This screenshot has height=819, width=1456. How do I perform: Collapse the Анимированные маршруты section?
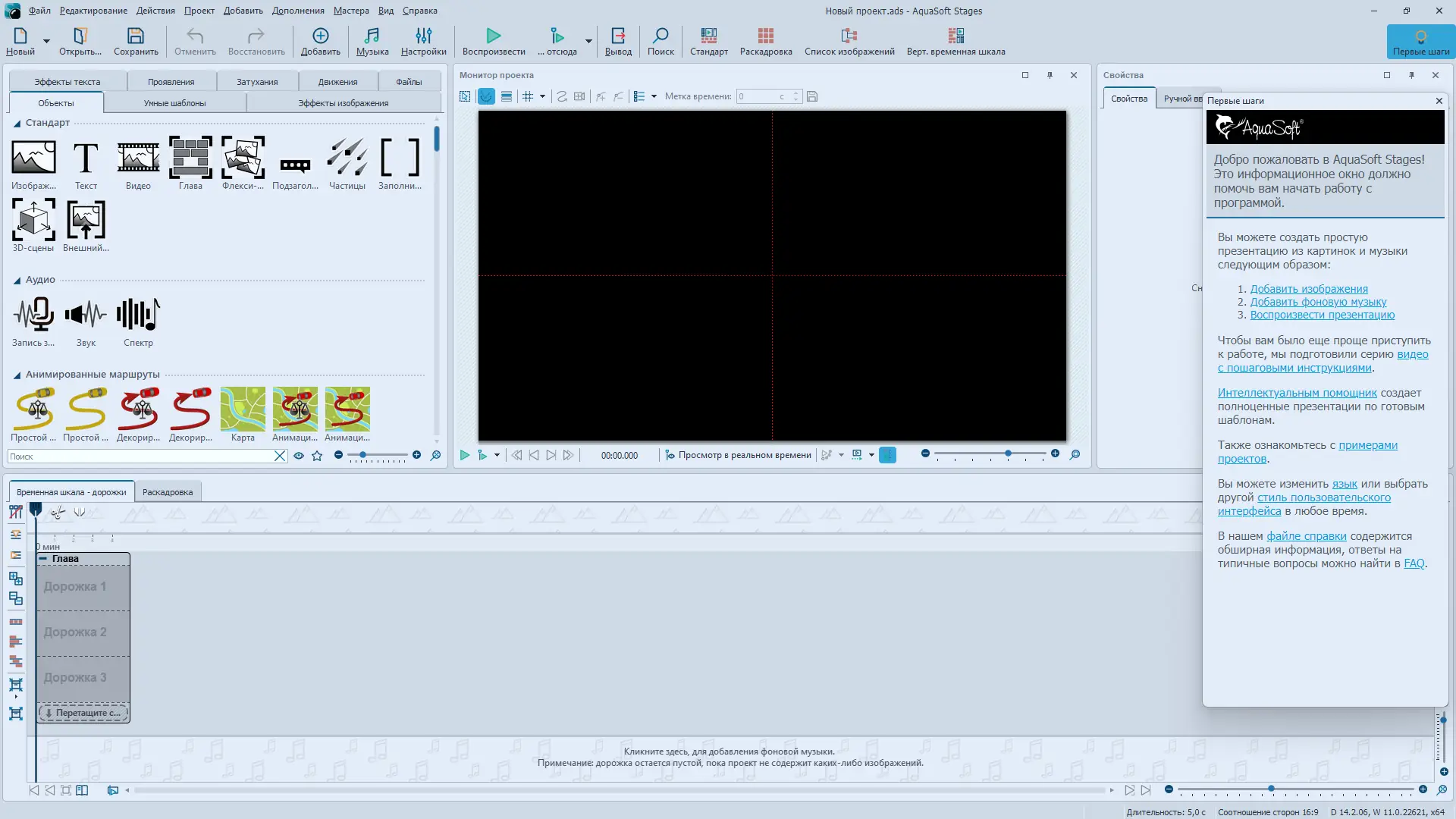[17, 375]
